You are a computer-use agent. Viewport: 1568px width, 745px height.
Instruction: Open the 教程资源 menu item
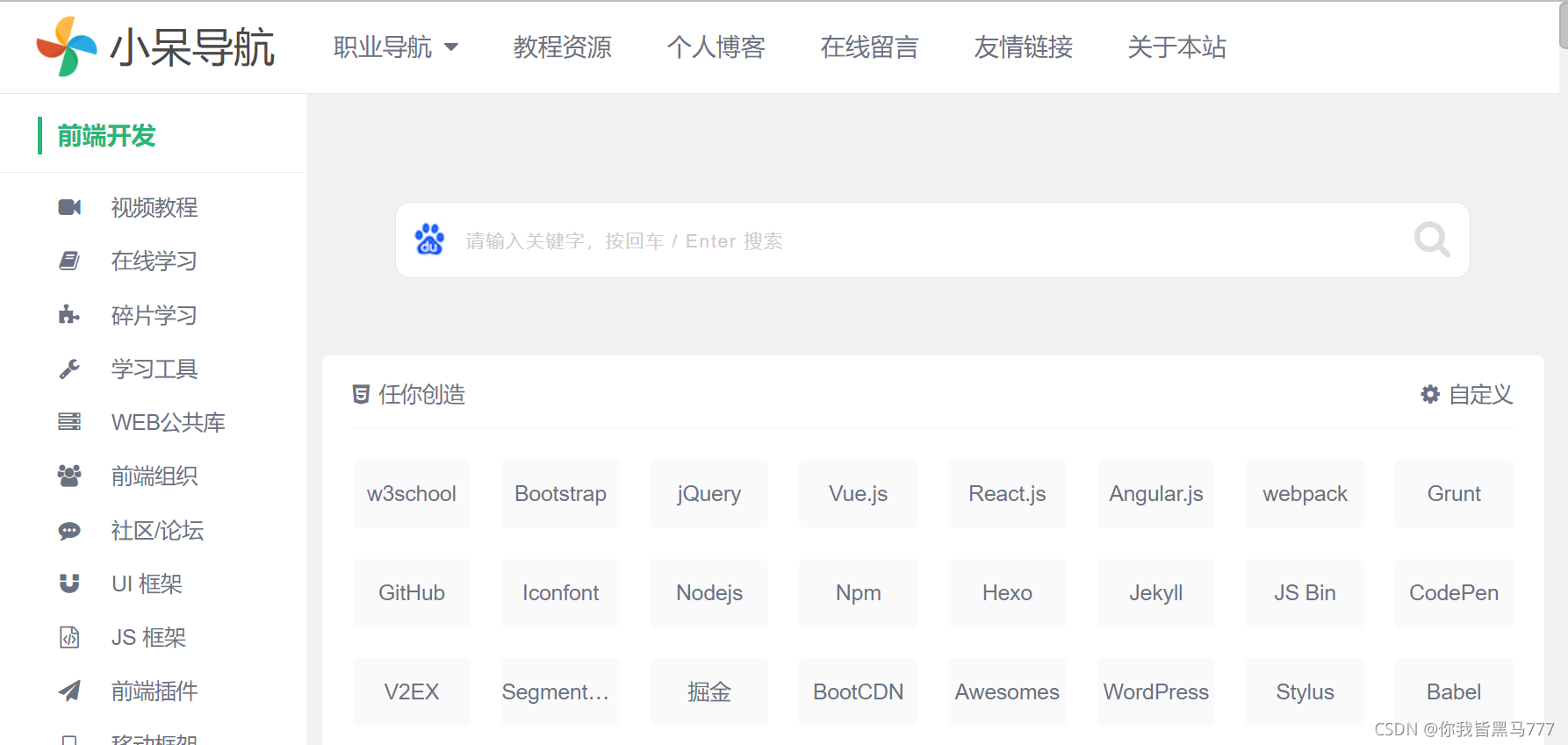coord(562,47)
